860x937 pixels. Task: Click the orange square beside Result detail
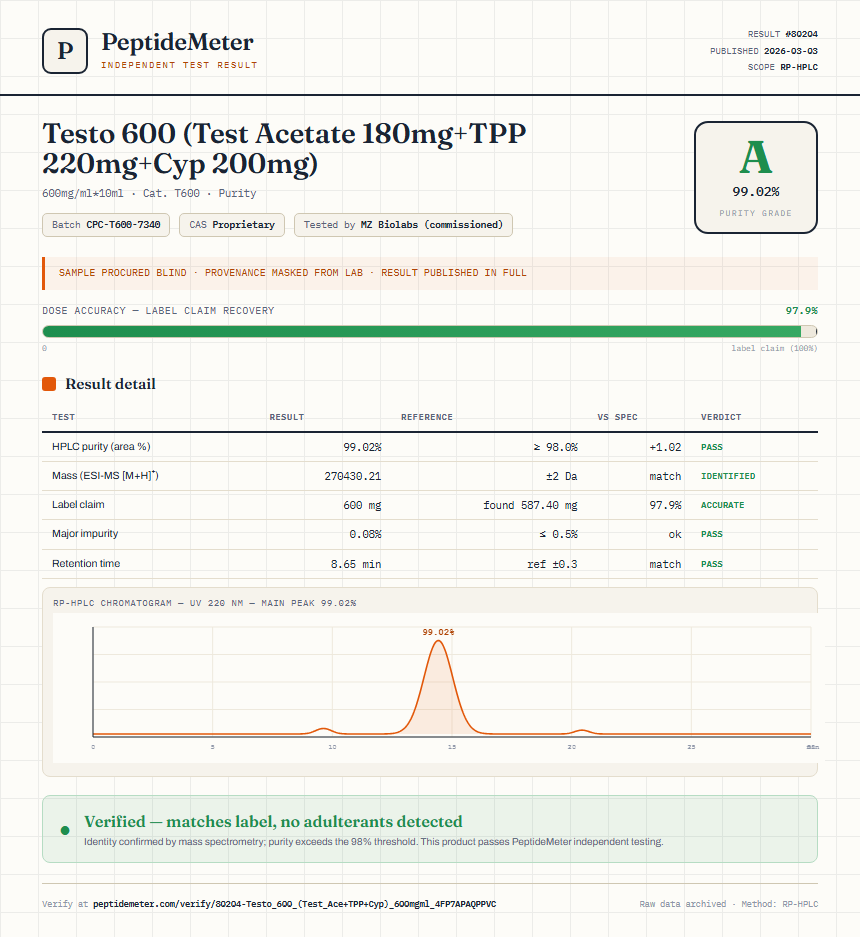[x=49, y=384]
